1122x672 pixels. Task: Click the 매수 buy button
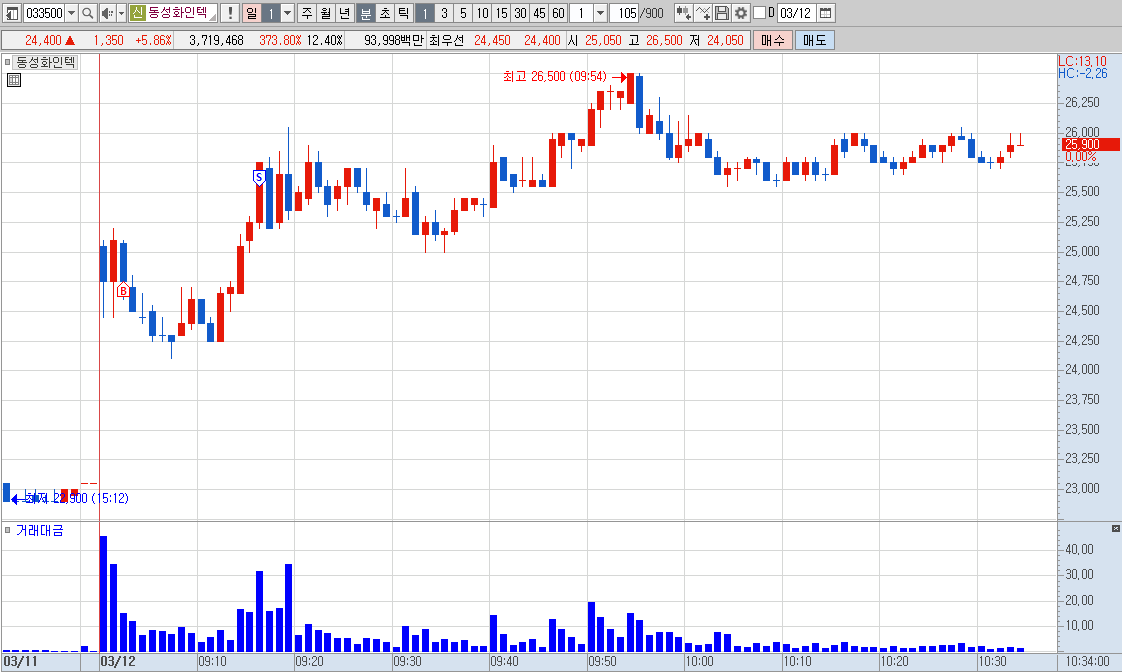(x=773, y=40)
